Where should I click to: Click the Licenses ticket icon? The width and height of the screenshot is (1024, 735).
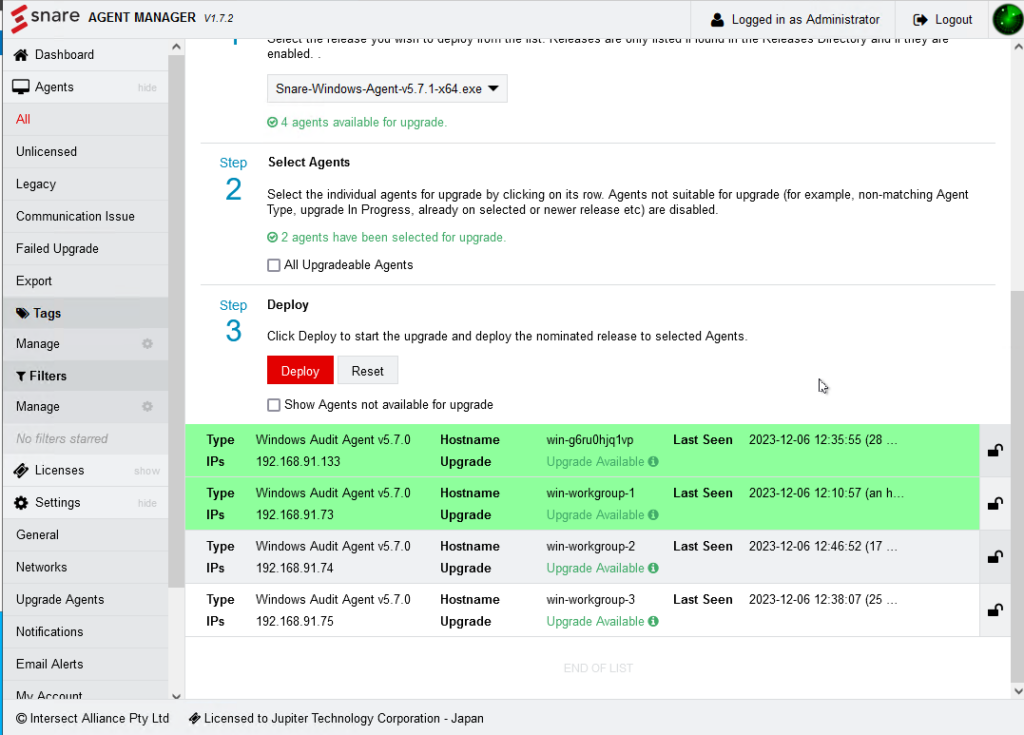(21, 470)
